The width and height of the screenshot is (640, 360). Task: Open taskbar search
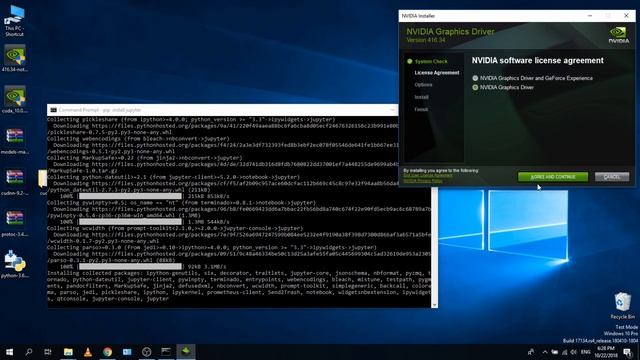click(x=29, y=352)
